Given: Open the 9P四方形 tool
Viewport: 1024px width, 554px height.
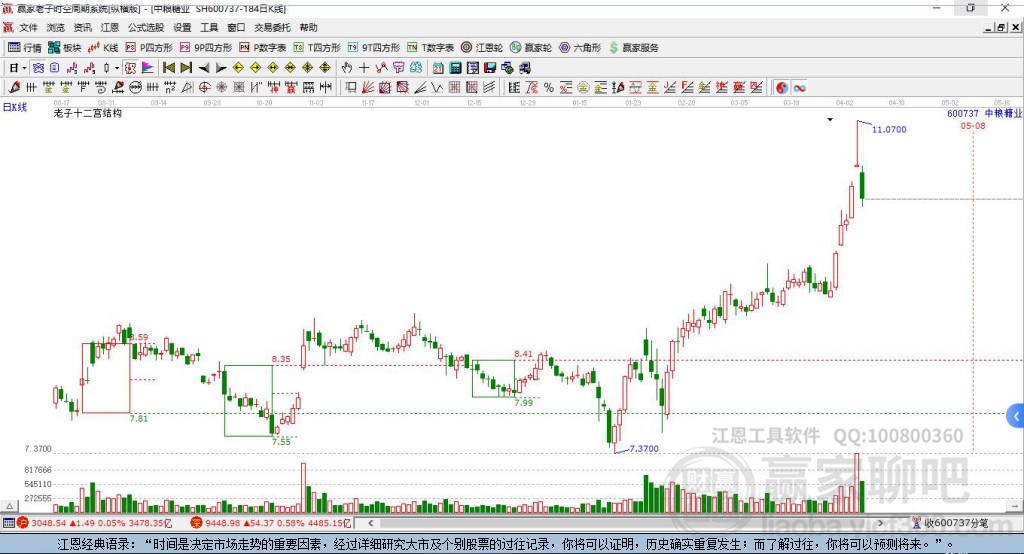Looking at the screenshot, I should click(x=206, y=48).
